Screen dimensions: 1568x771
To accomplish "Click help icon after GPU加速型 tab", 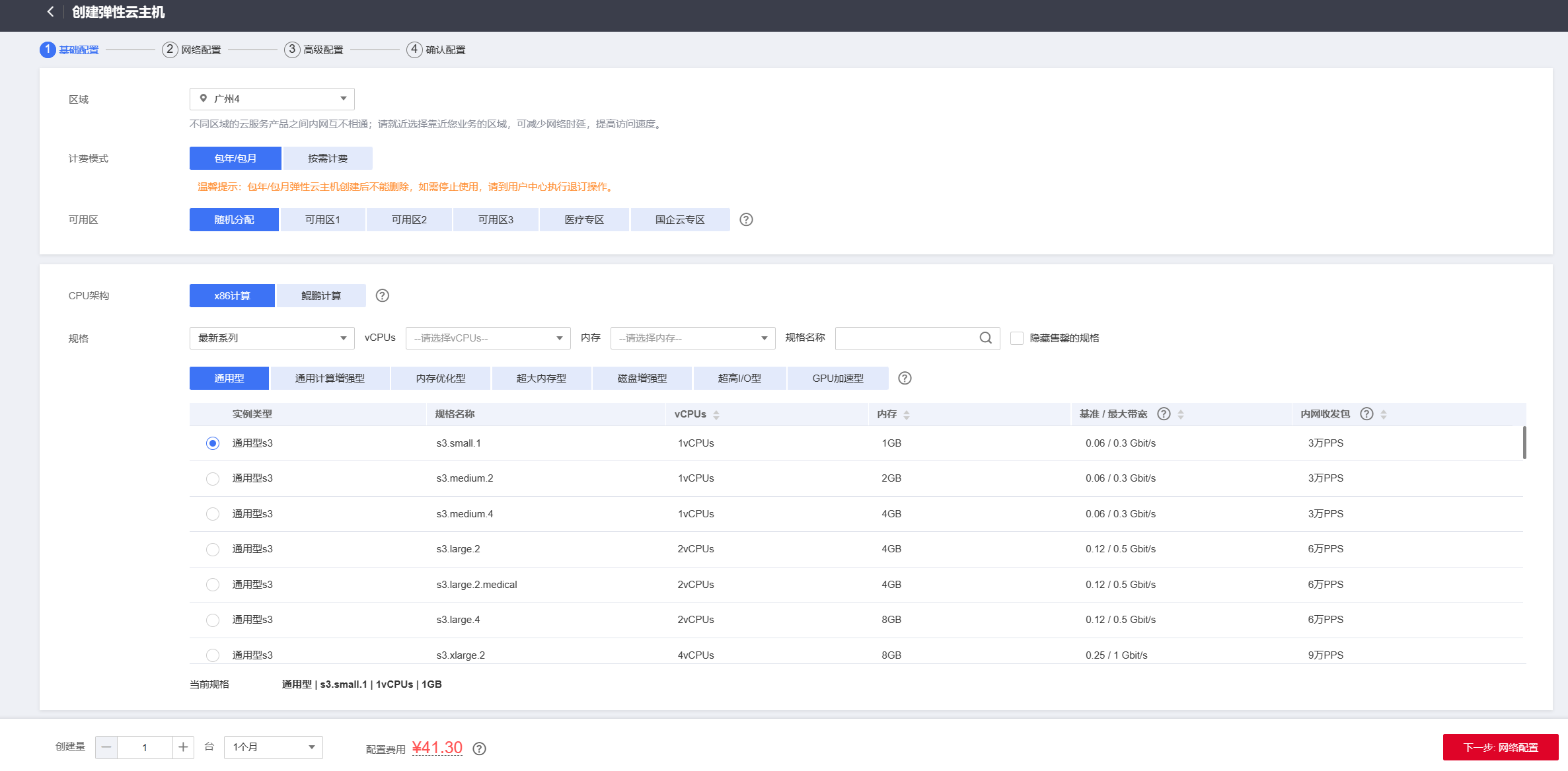I will click(905, 378).
